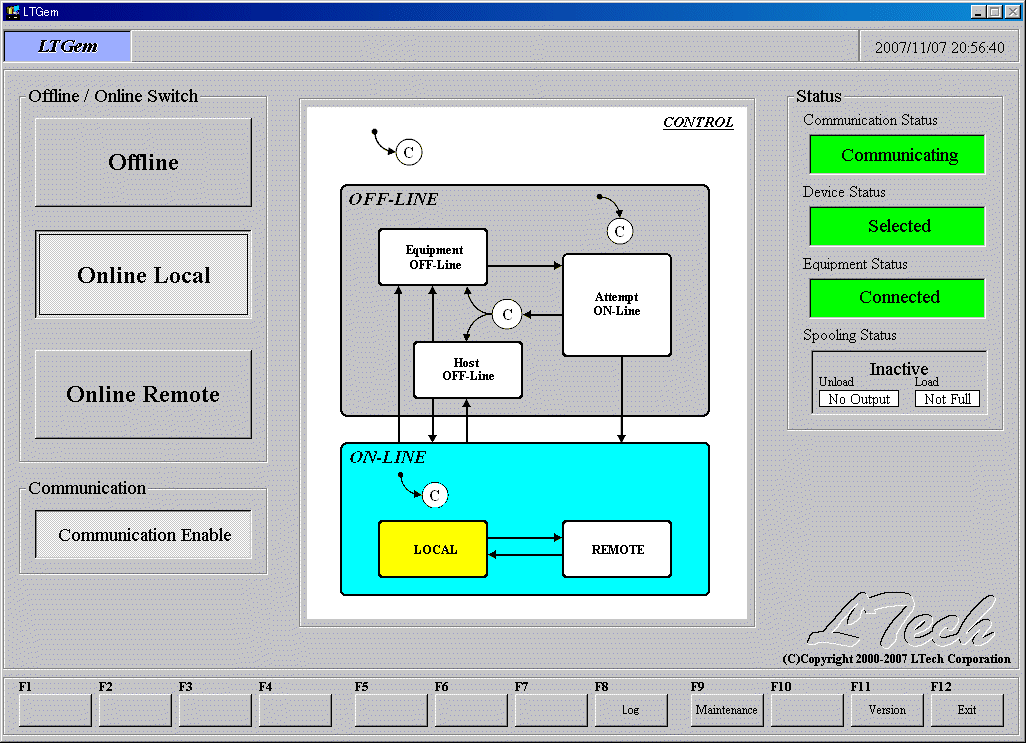Open the Log with the F8 button
This screenshot has width=1026, height=743.
pos(630,710)
